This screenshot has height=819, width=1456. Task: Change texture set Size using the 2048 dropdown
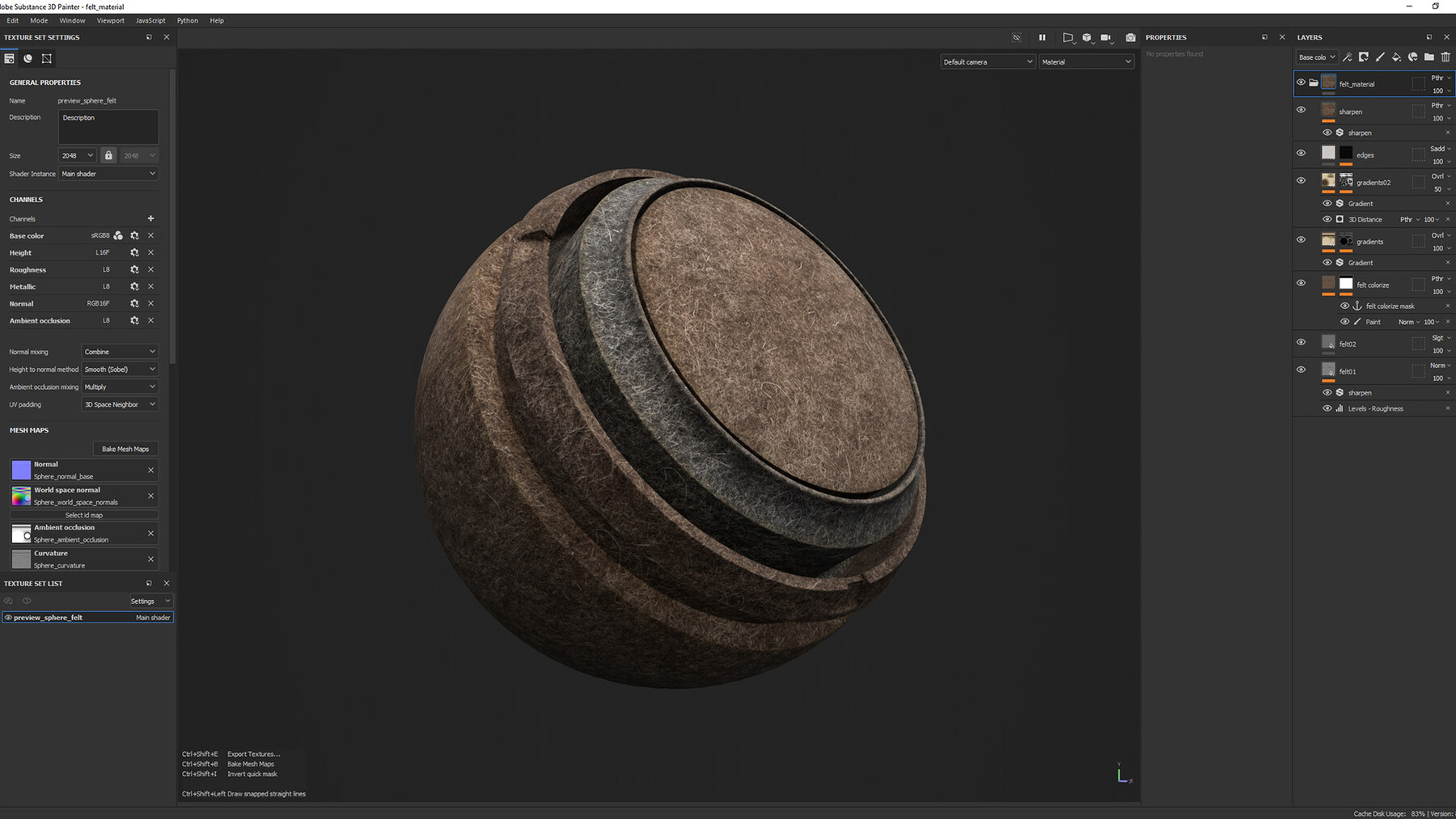(x=77, y=155)
